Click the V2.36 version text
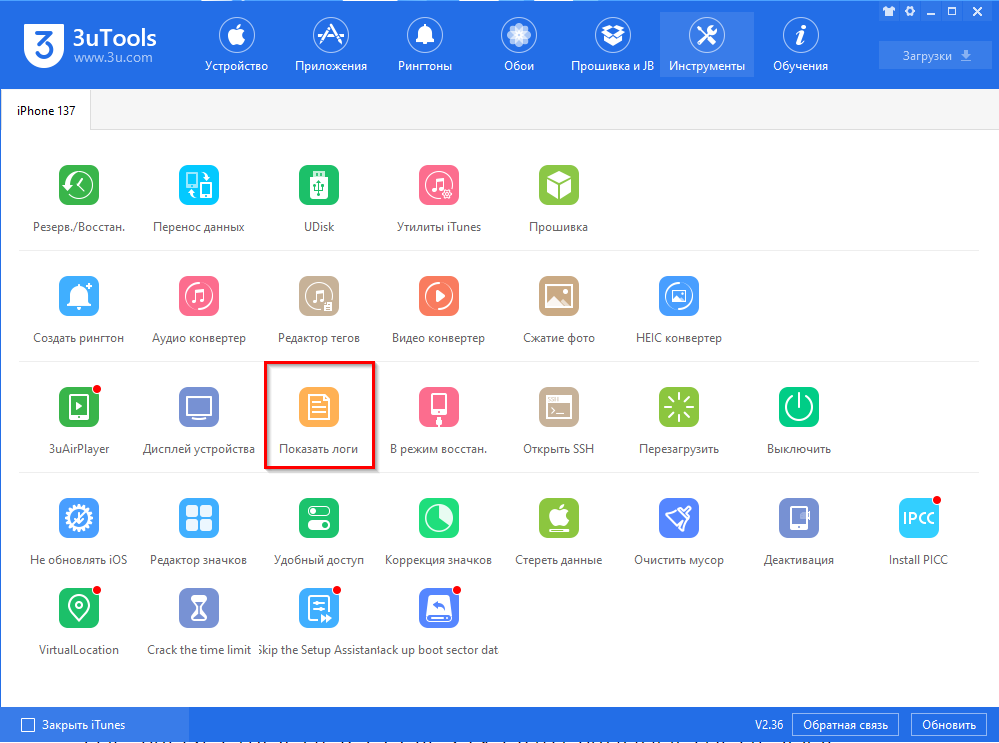 click(769, 725)
